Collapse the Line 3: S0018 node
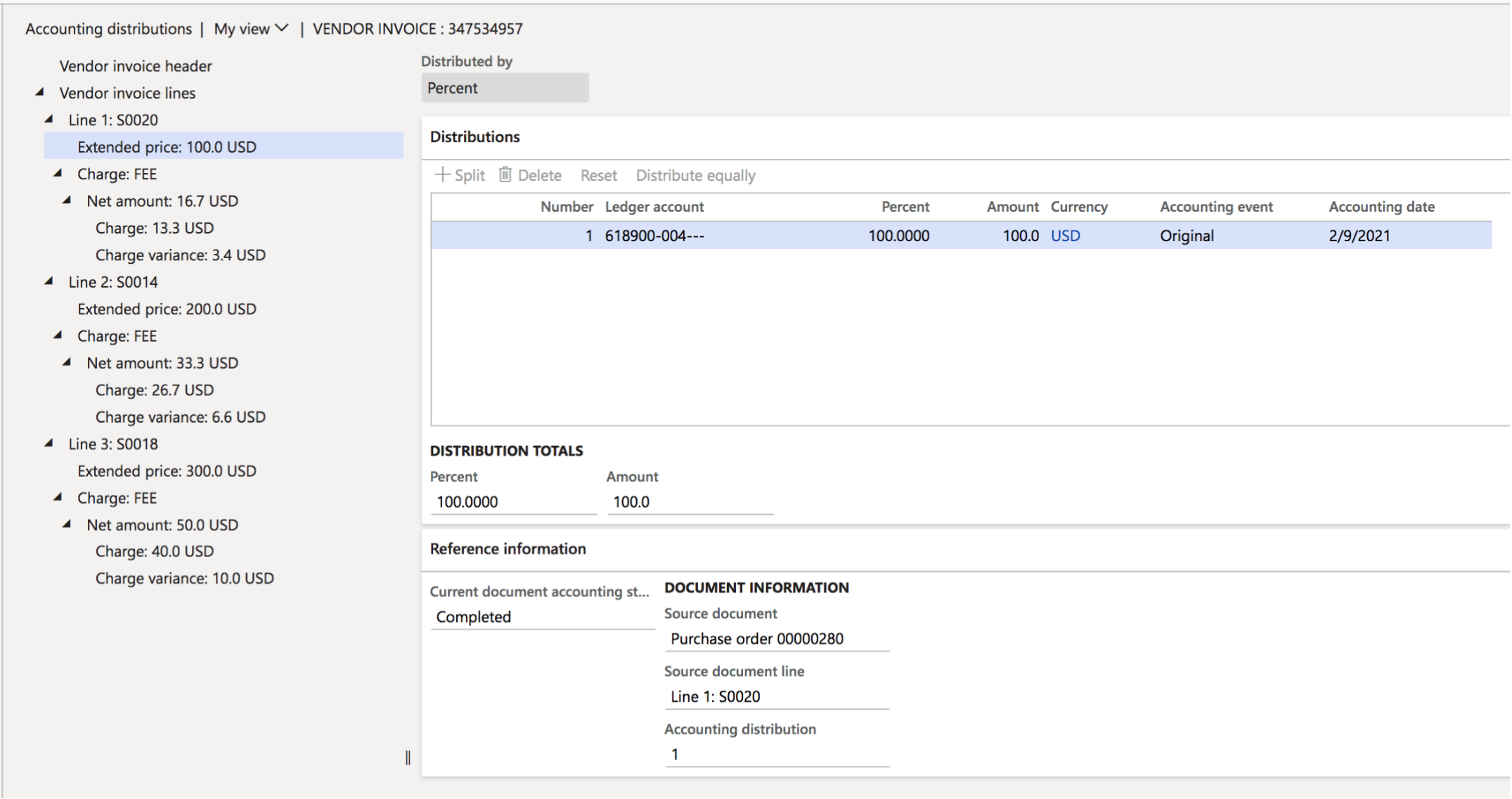 (49, 443)
